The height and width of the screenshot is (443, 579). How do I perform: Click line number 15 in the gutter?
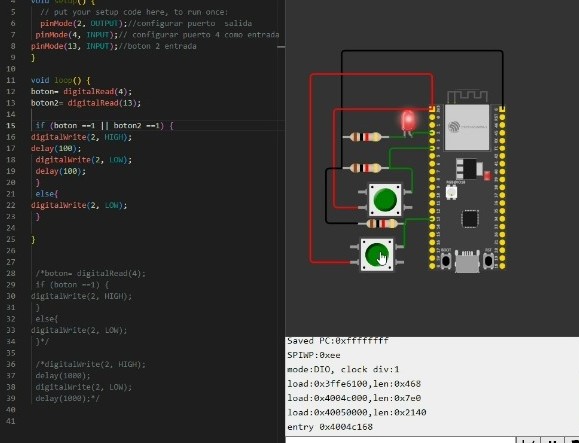pos(10,126)
